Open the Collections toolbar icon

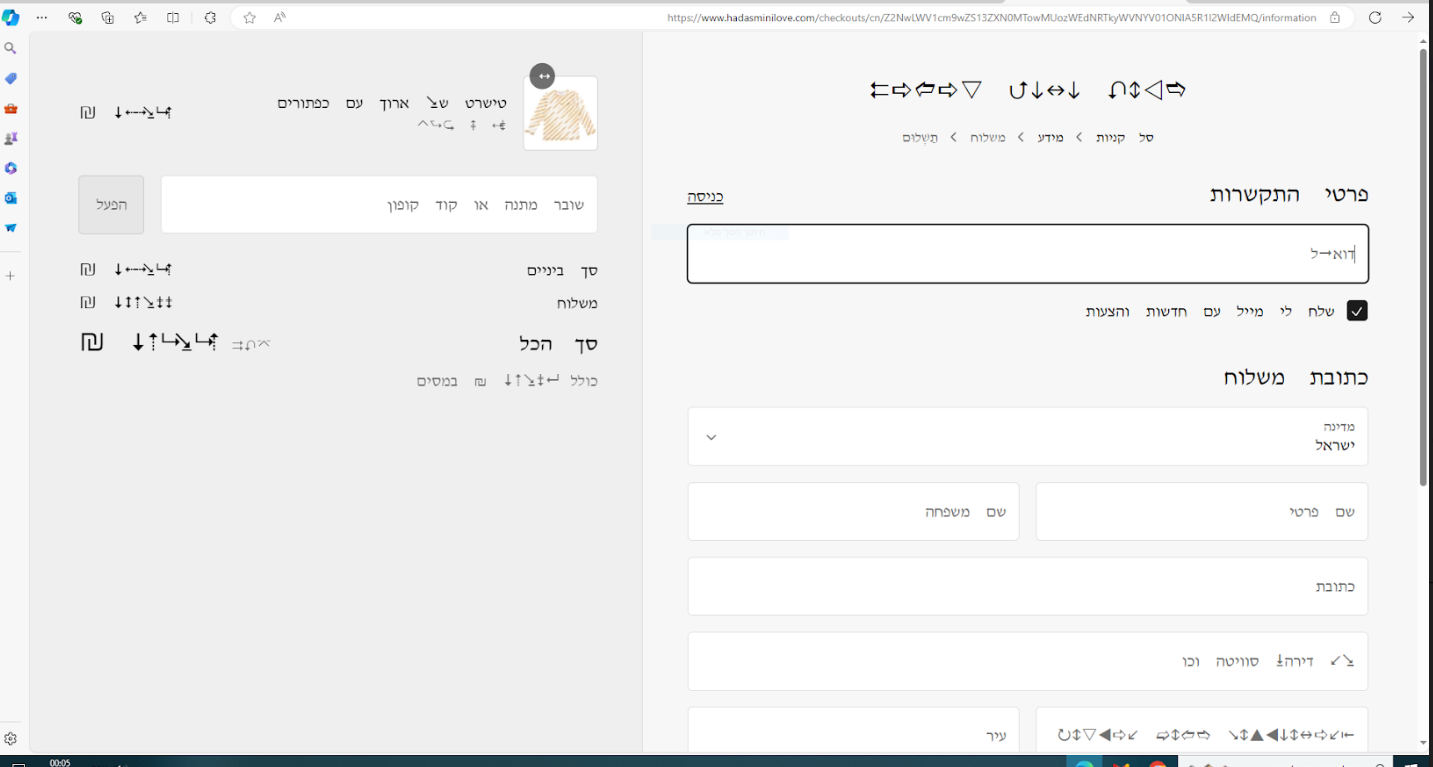(108, 18)
